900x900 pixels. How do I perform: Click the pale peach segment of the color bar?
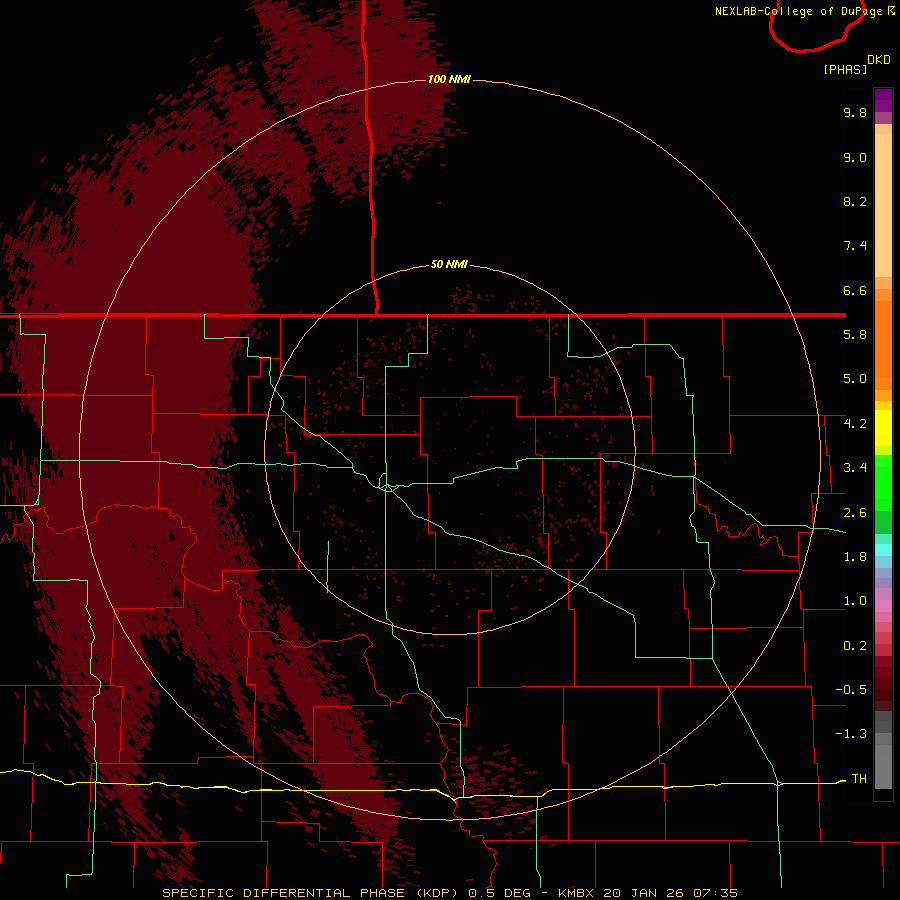883,205
